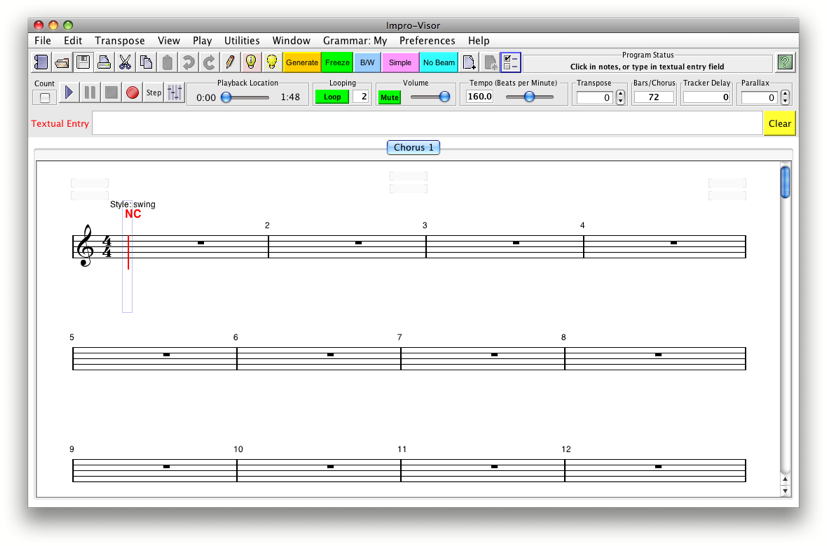Screen dimensions: 827x546
Task: Open the Grammar: My menu
Action: tap(354, 41)
